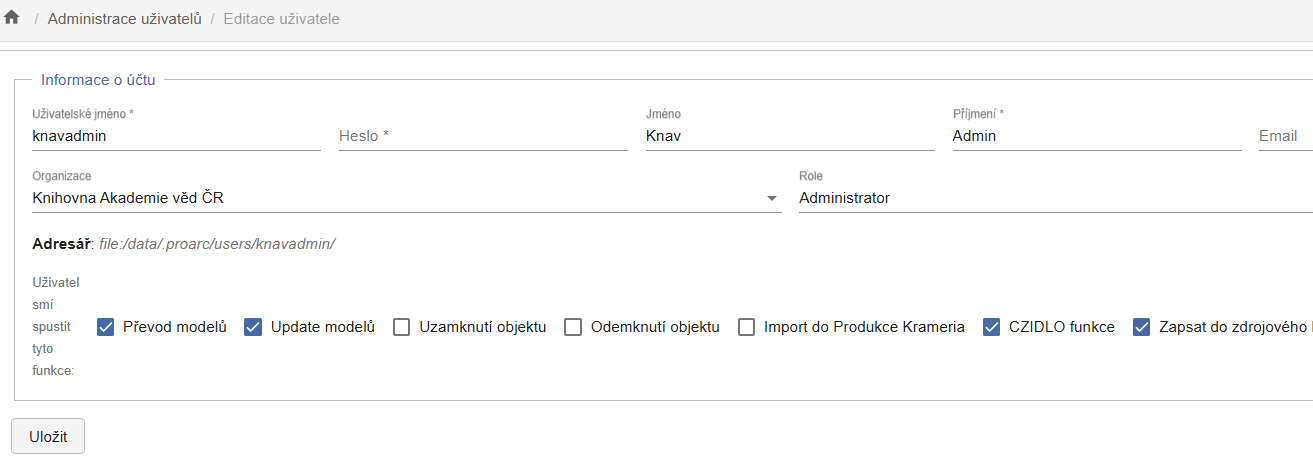Focus the Heslo password field
This screenshot has height=460, width=1313.
point(483,136)
